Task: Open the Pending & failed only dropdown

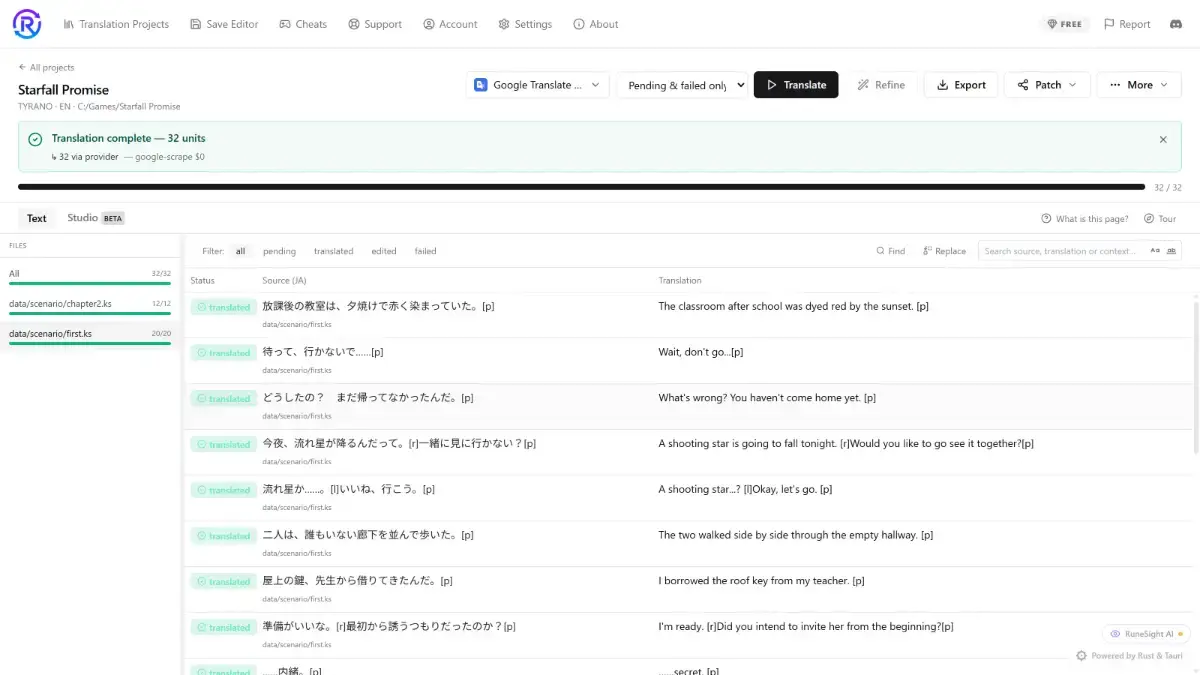Action: tap(683, 85)
